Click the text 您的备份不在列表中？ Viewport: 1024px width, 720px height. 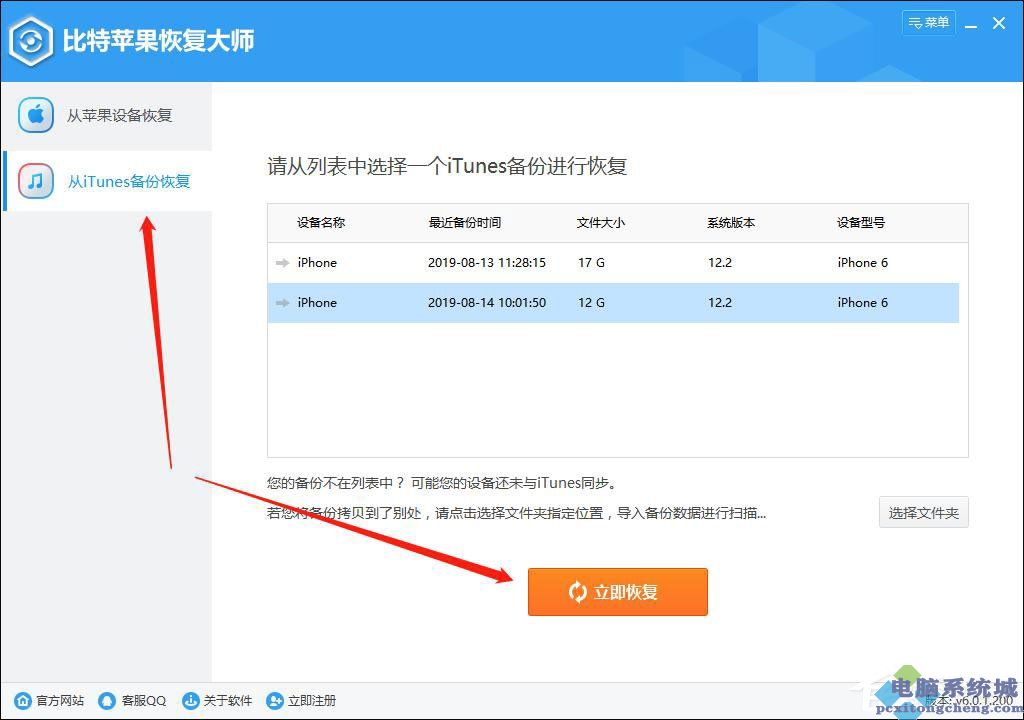(x=336, y=483)
